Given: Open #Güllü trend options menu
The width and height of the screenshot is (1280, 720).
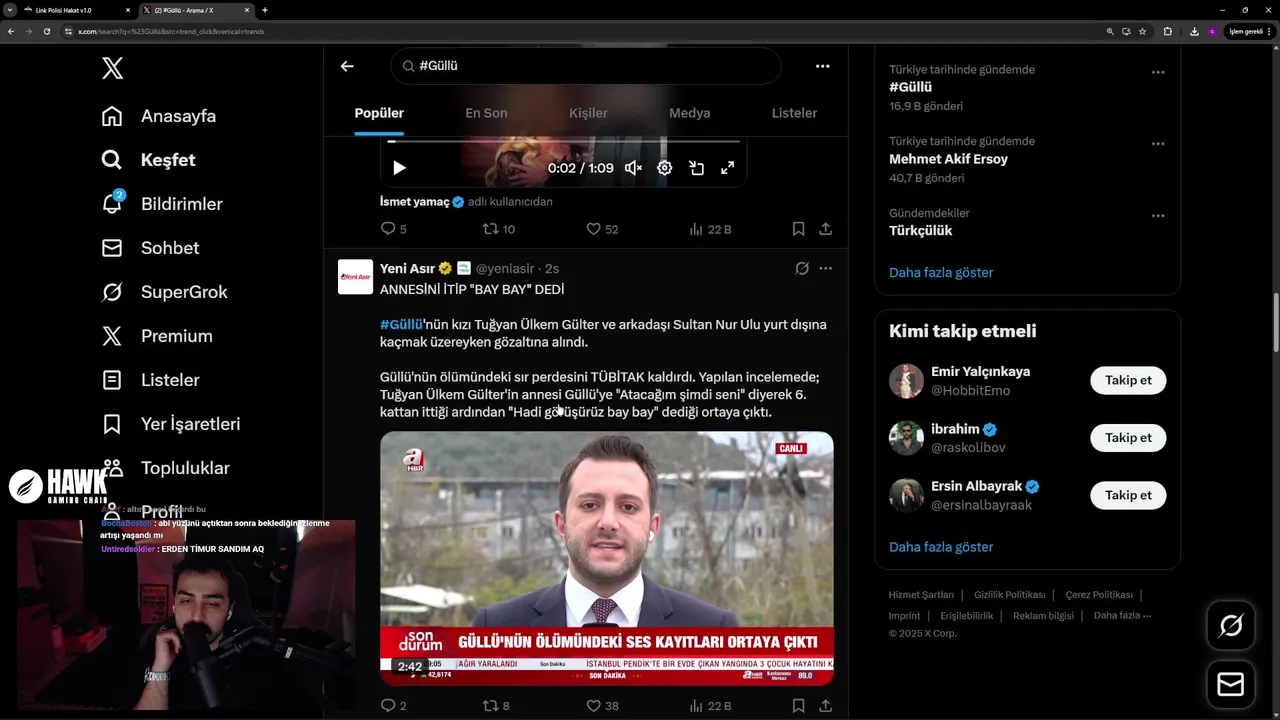Looking at the screenshot, I should pos(1158,72).
